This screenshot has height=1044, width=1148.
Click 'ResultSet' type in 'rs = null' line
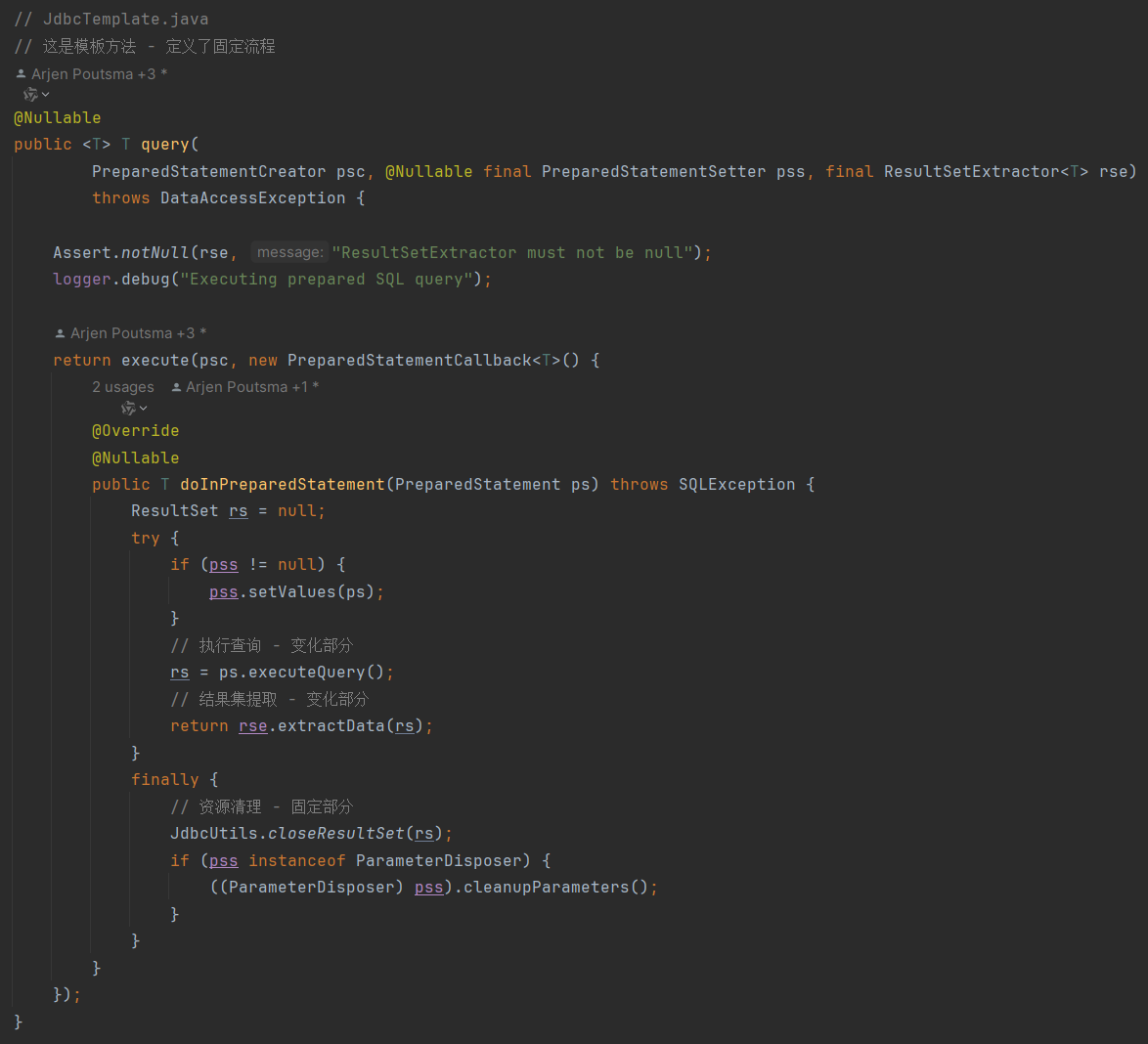pos(174,511)
